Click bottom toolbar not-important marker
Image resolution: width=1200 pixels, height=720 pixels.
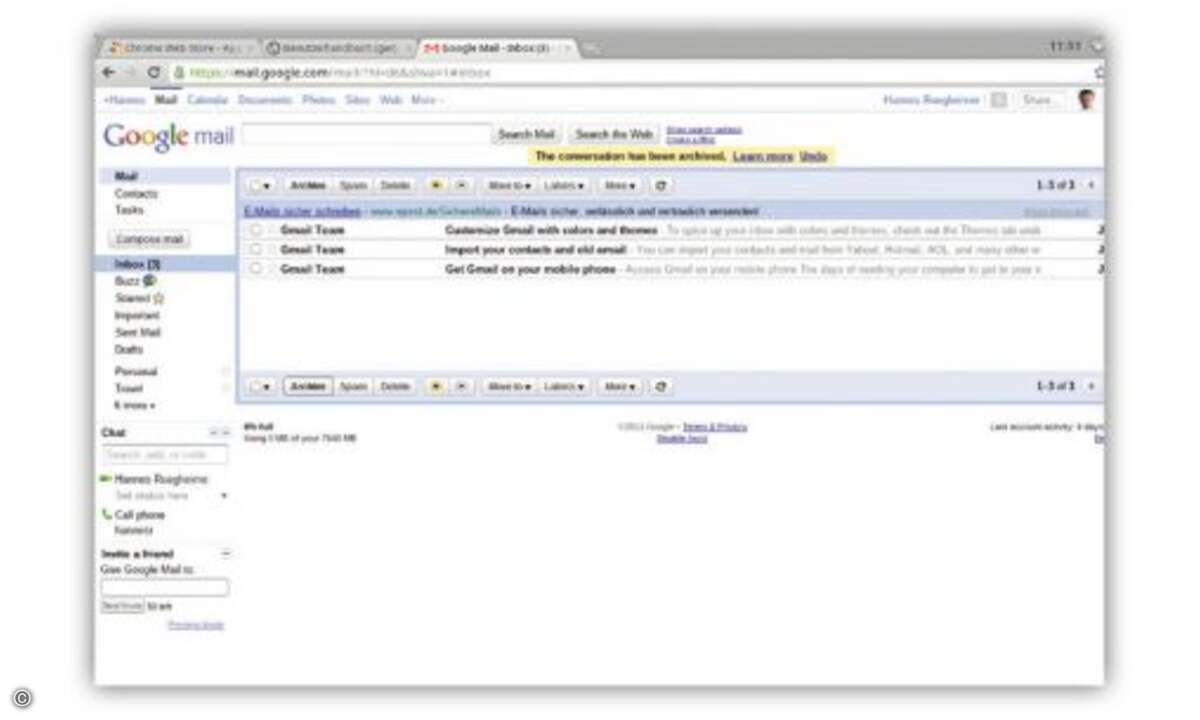[x=460, y=386]
